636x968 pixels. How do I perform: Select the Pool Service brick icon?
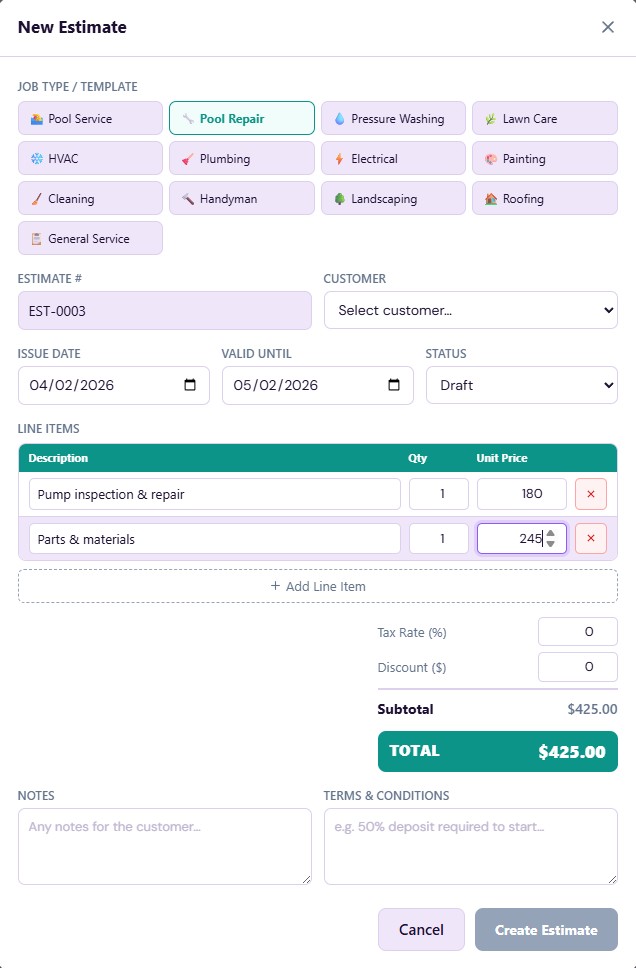[37, 118]
